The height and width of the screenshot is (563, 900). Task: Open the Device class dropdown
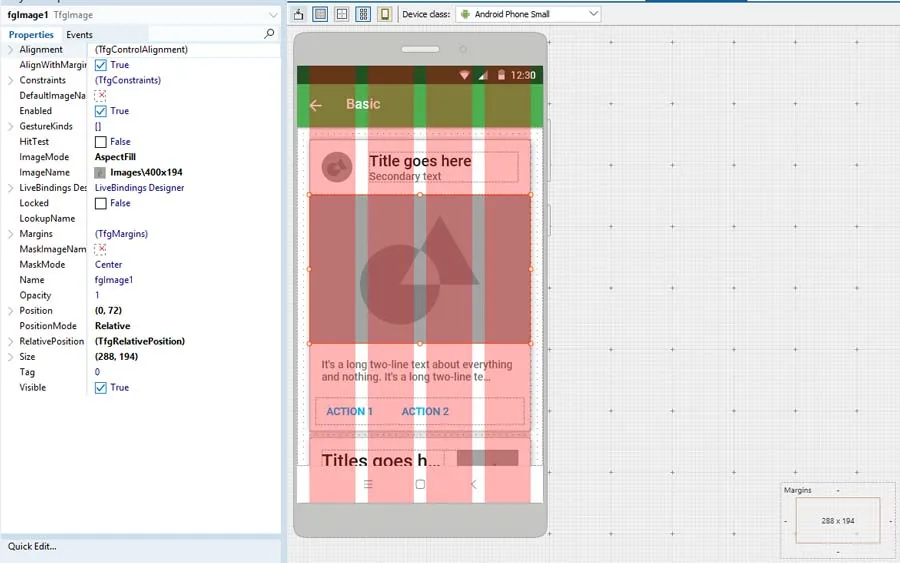[528, 14]
